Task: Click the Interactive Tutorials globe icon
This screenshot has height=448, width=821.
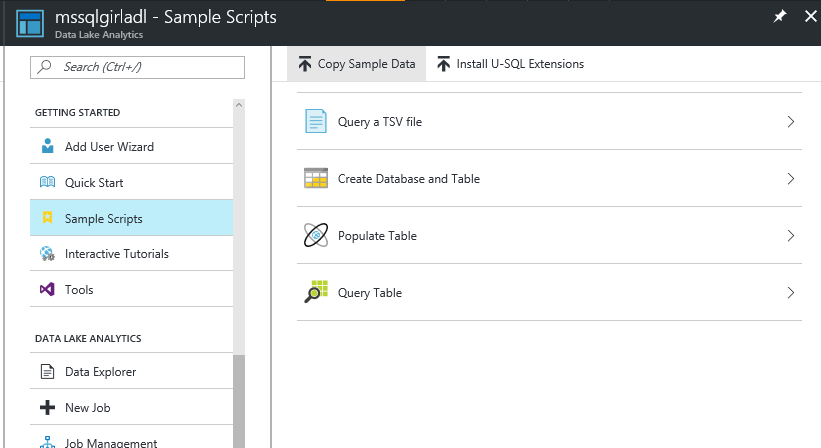Action: point(48,254)
